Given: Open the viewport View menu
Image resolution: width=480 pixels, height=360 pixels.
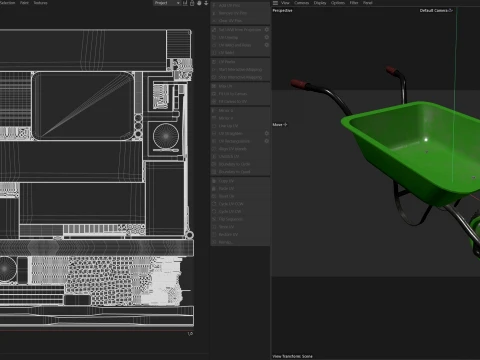Looking at the screenshot, I should point(285,3).
